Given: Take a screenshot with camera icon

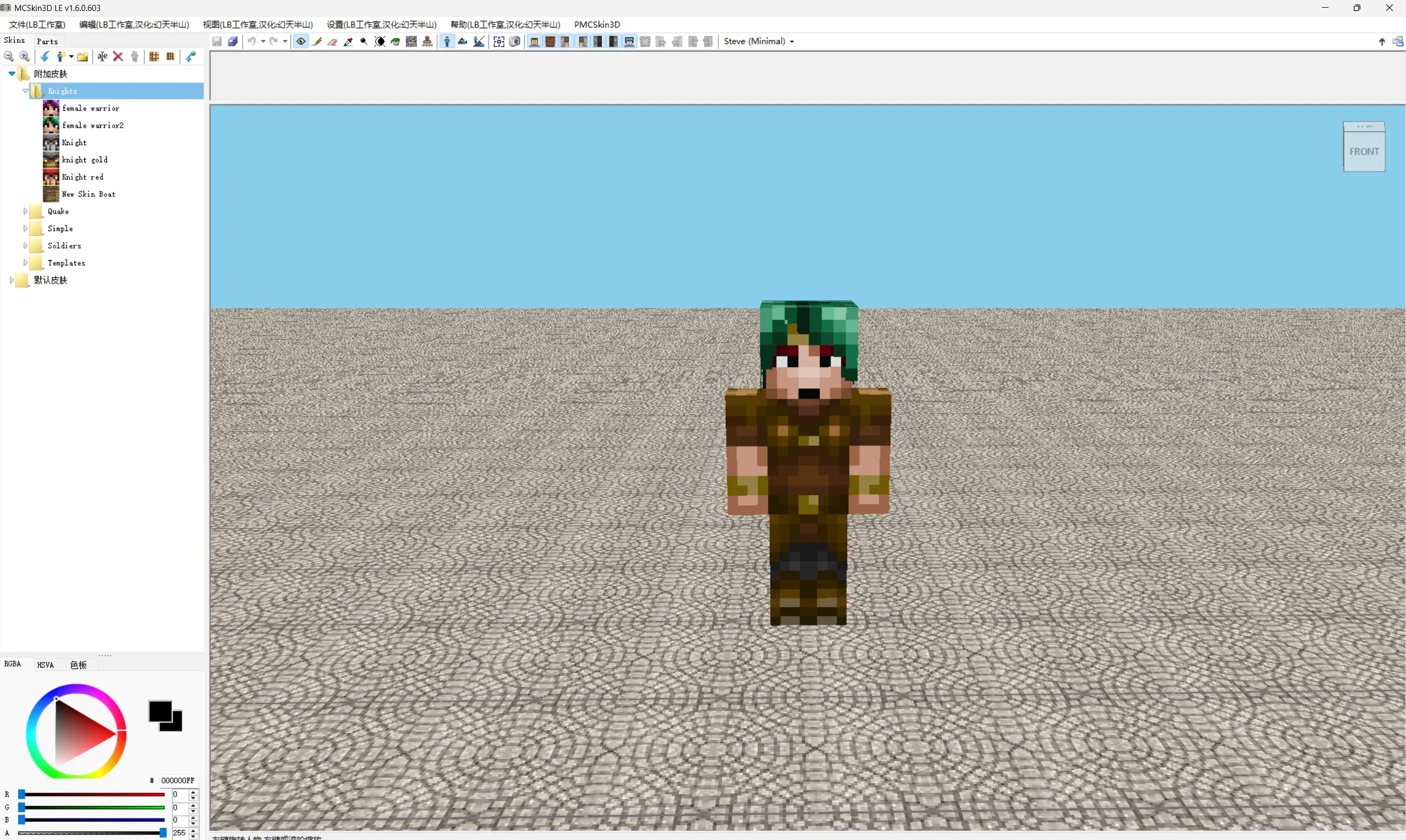Looking at the screenshot, I should click(x=514, y=41).
